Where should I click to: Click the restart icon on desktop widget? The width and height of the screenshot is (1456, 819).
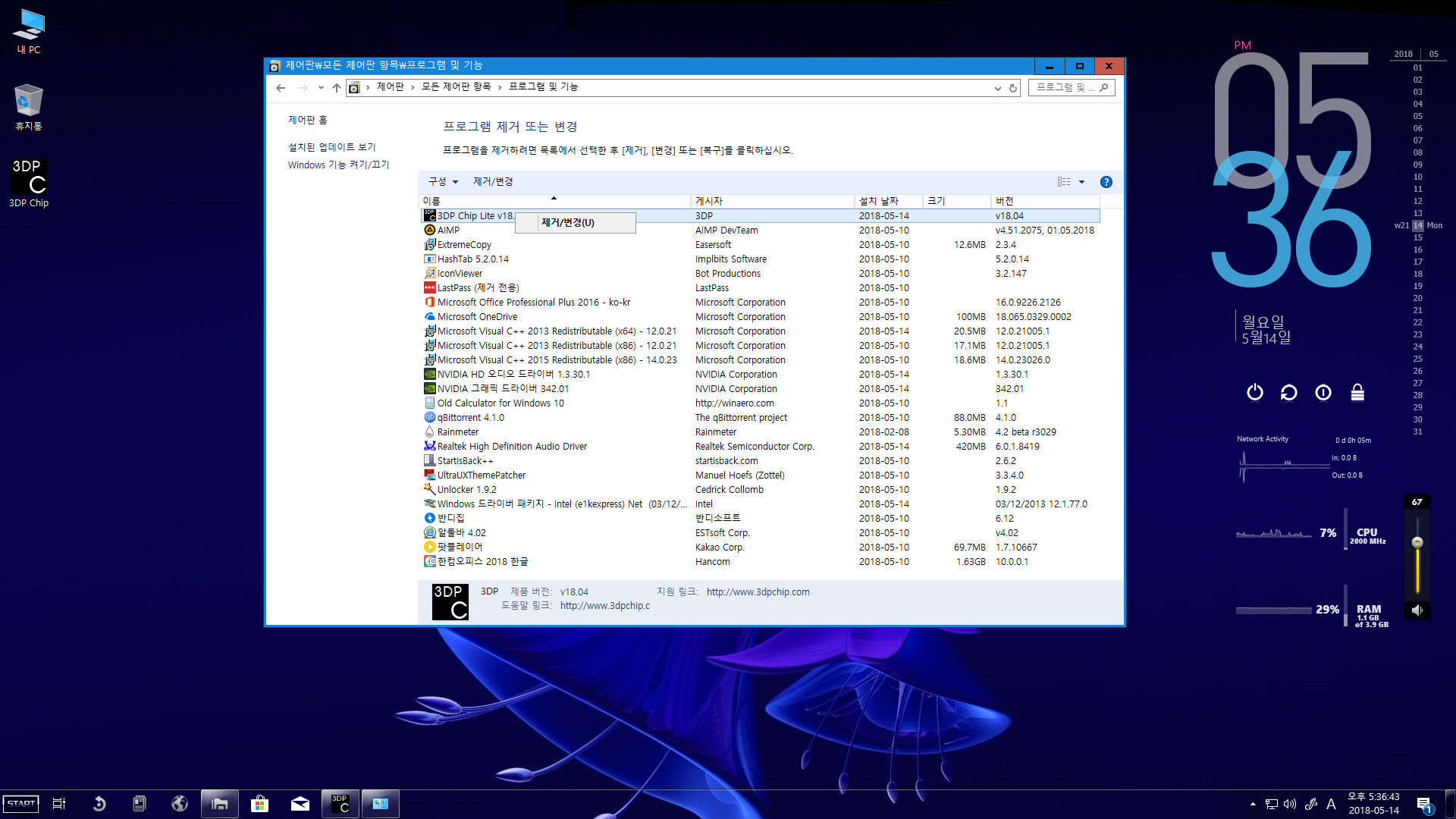pos(1289,392)
